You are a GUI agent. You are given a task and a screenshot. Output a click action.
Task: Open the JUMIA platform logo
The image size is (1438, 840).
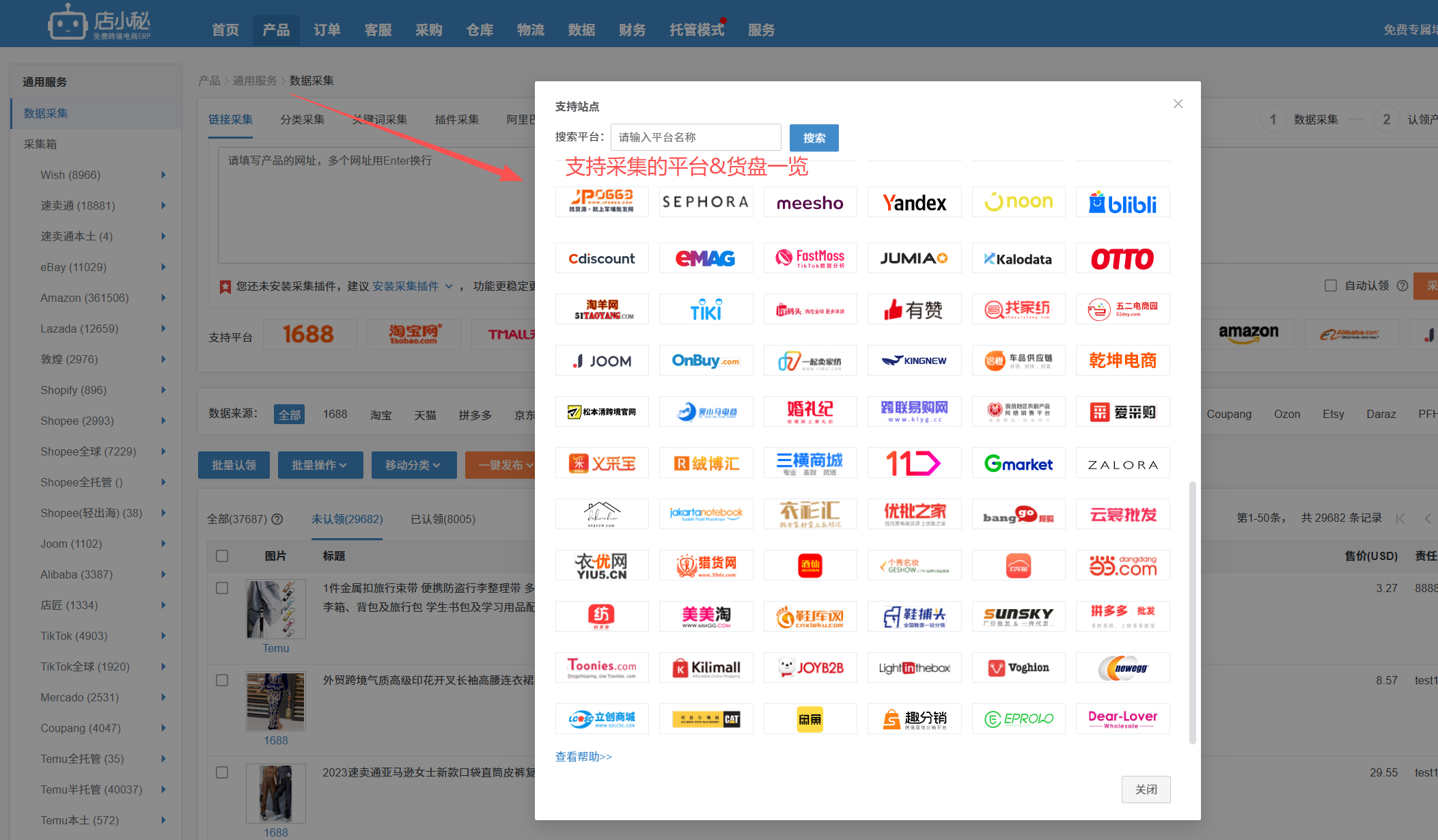click(x=914, y=258)
